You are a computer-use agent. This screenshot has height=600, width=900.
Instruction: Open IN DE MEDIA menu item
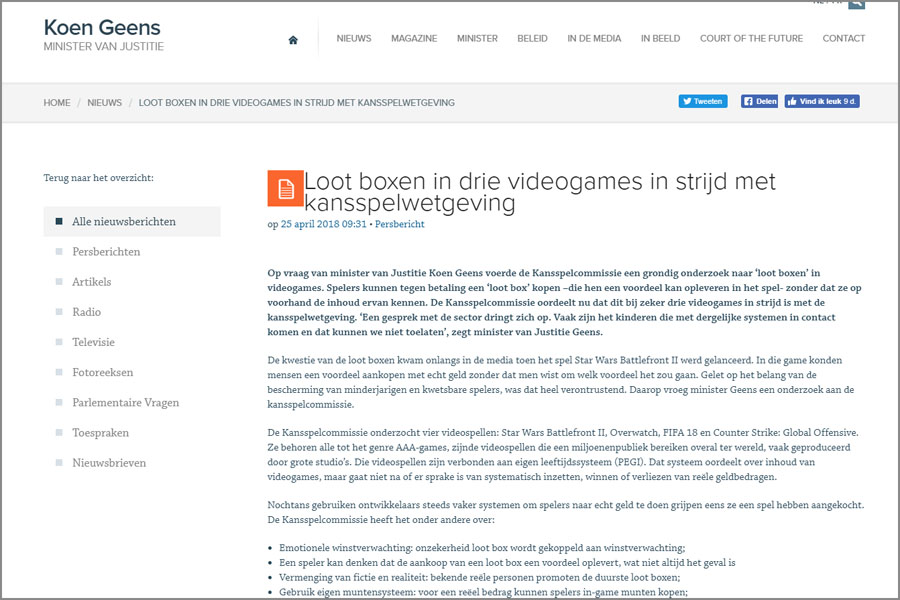(594, 38)
